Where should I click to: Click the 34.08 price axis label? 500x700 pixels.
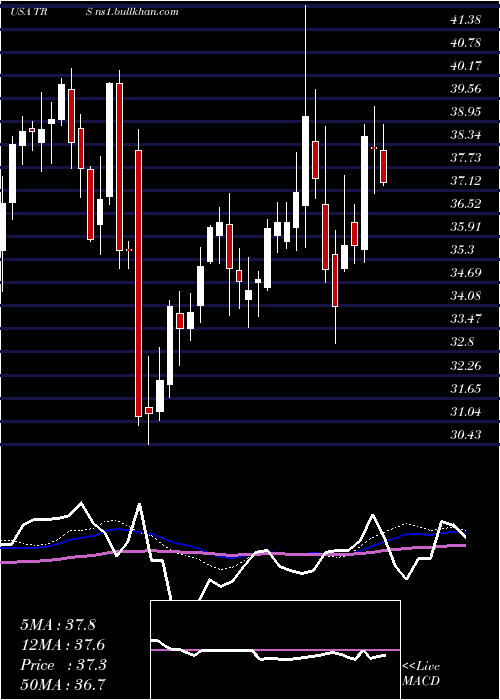point(465,296)
